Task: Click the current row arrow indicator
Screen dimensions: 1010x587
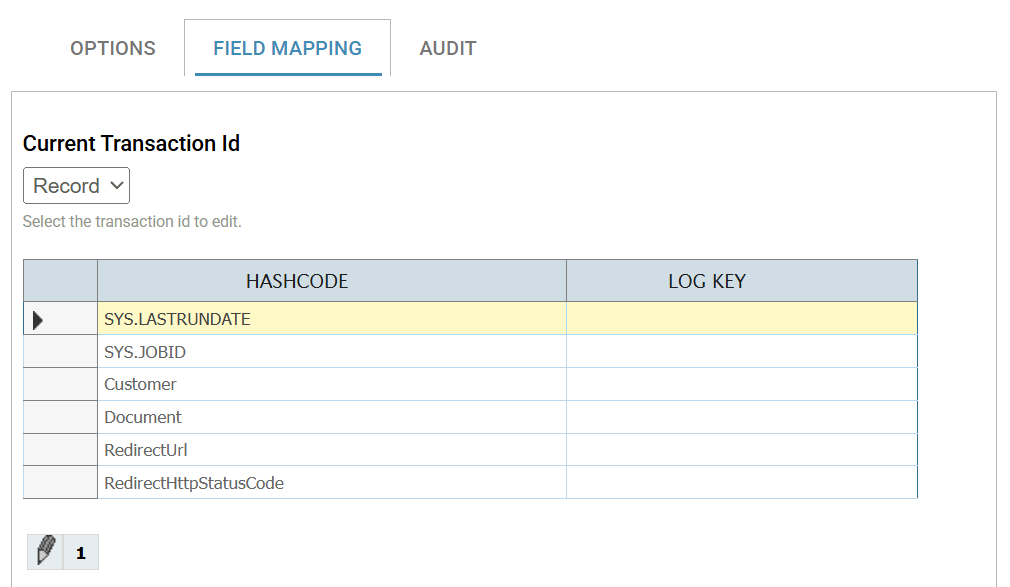Action: (38, 320)
